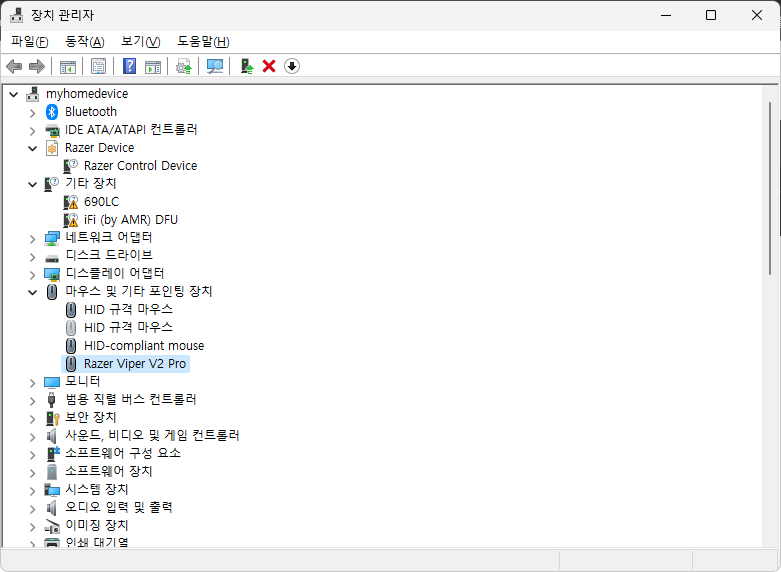The image size is (781, 572).
Task: Expand the 디스플레이 어댑터 category
Action: (x=33, y=275)
